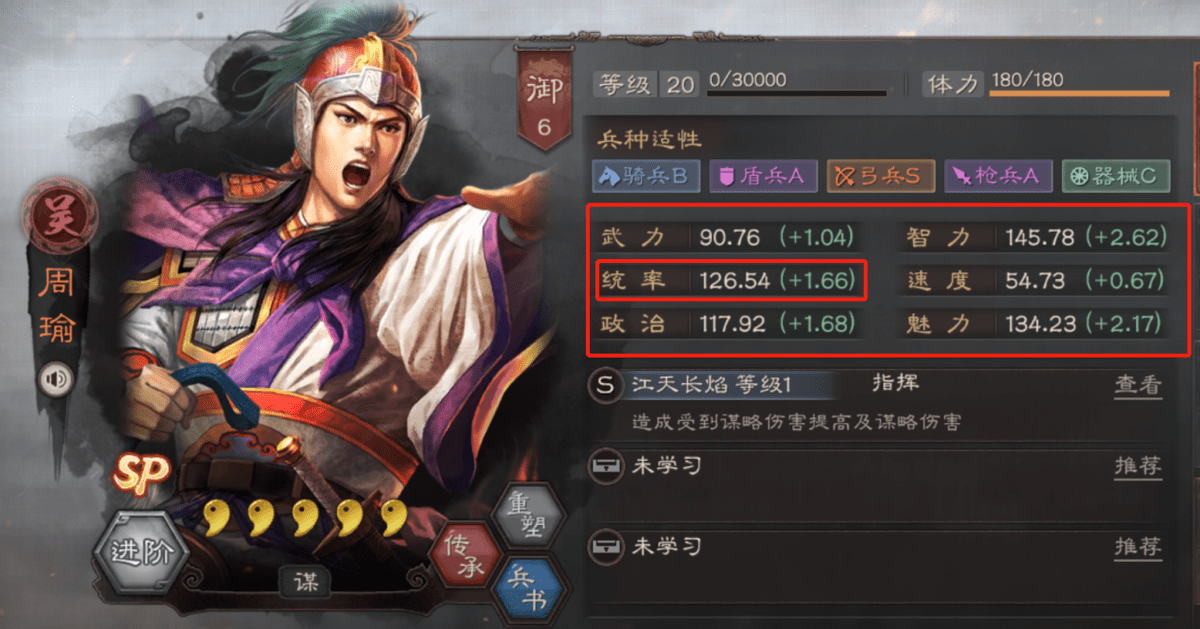The height and width of the screenshot is (629, 1200).
Task: Select the 盾兵A troop aptitude tag
Action: pos(762,177)
